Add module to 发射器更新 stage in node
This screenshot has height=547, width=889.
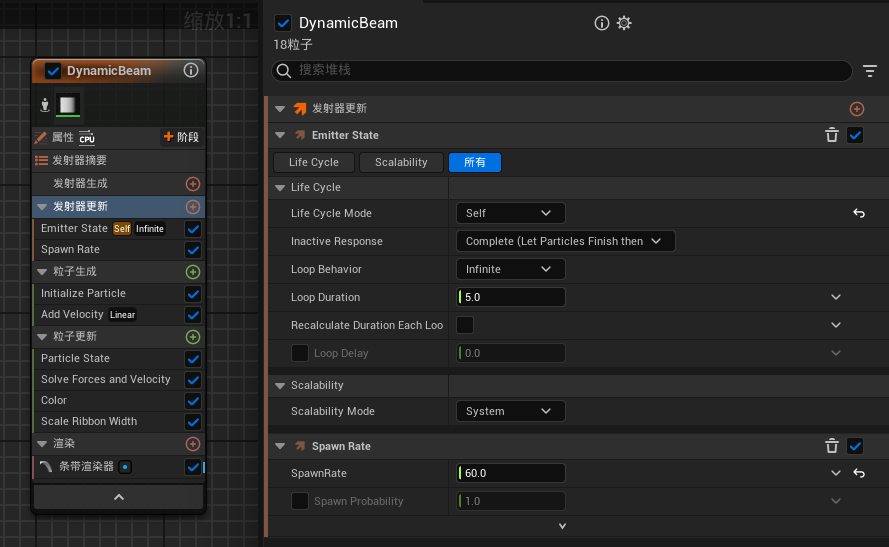pyautogui.click(x=193, y=207)
